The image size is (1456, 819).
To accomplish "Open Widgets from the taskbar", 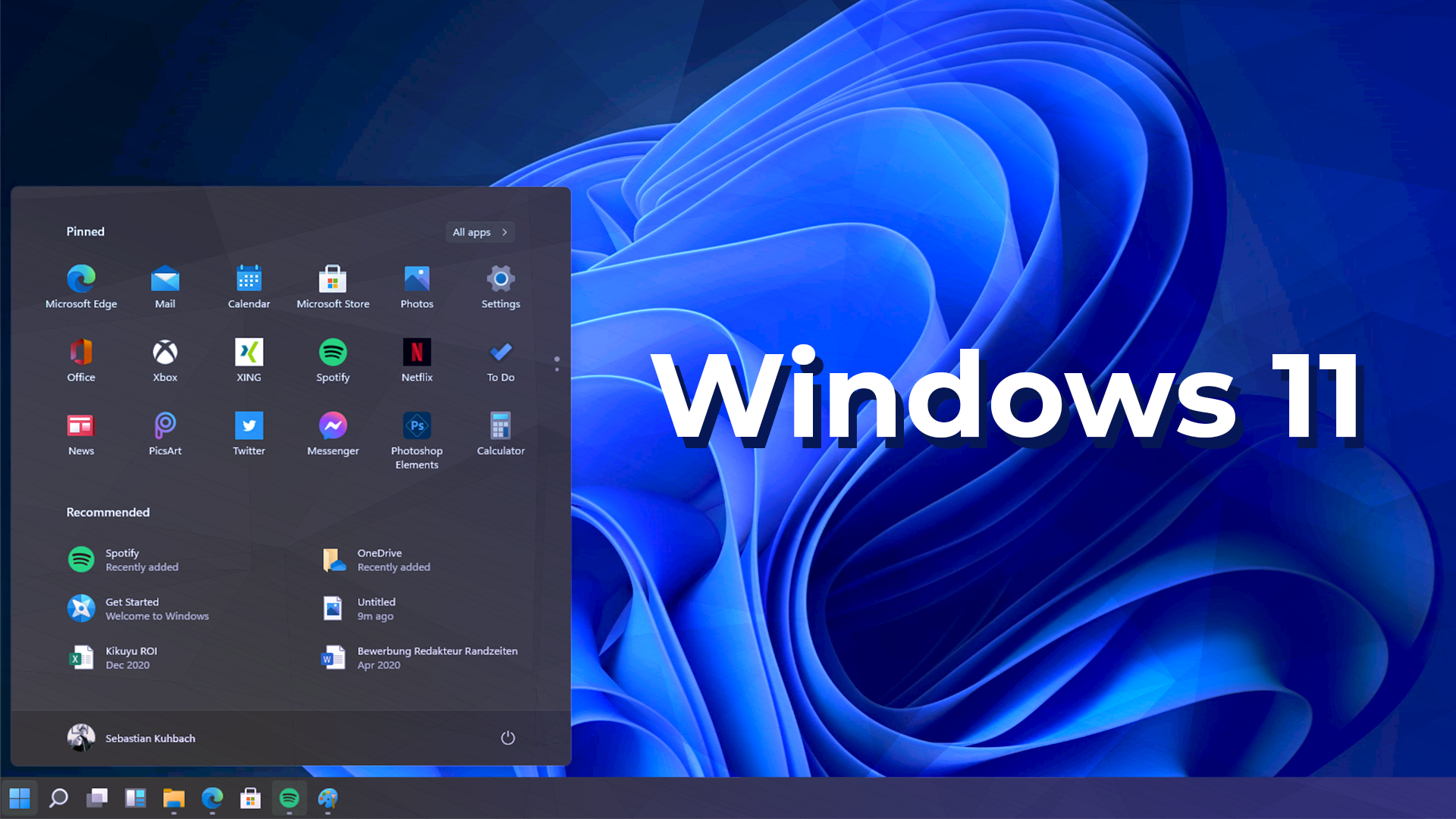I will tap(136, 798).
